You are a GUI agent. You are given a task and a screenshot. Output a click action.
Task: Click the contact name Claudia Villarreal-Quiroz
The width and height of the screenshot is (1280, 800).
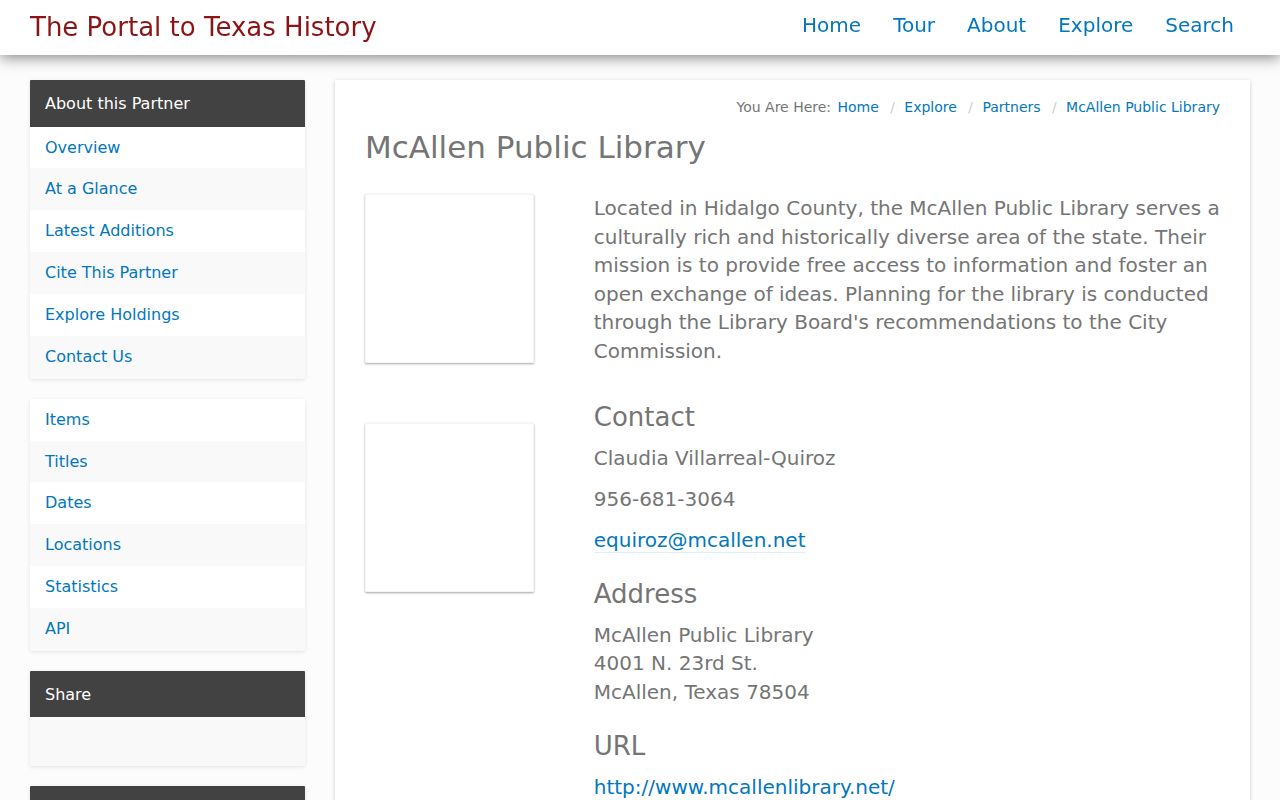714,458
